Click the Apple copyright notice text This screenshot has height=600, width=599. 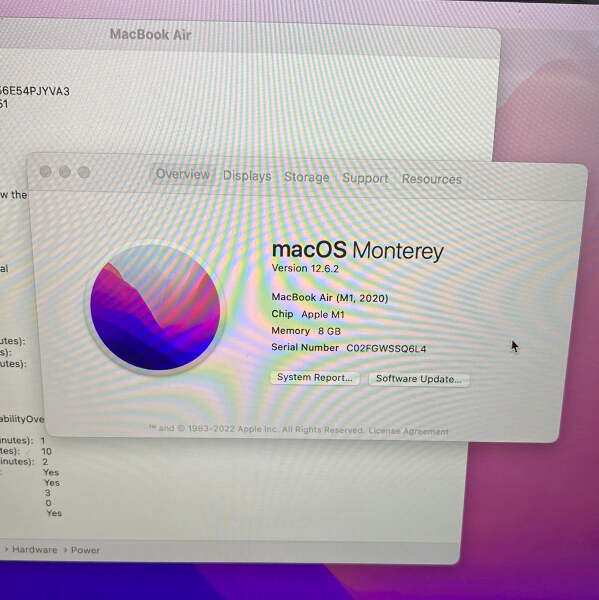pyautogui.click(x=256, y=429)
